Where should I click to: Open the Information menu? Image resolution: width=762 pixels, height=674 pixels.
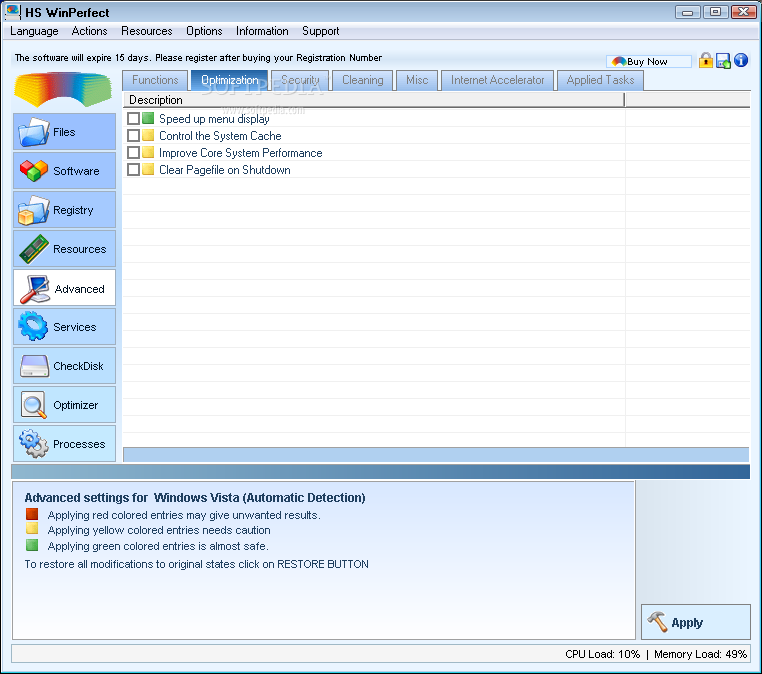(x=262, y=31)
